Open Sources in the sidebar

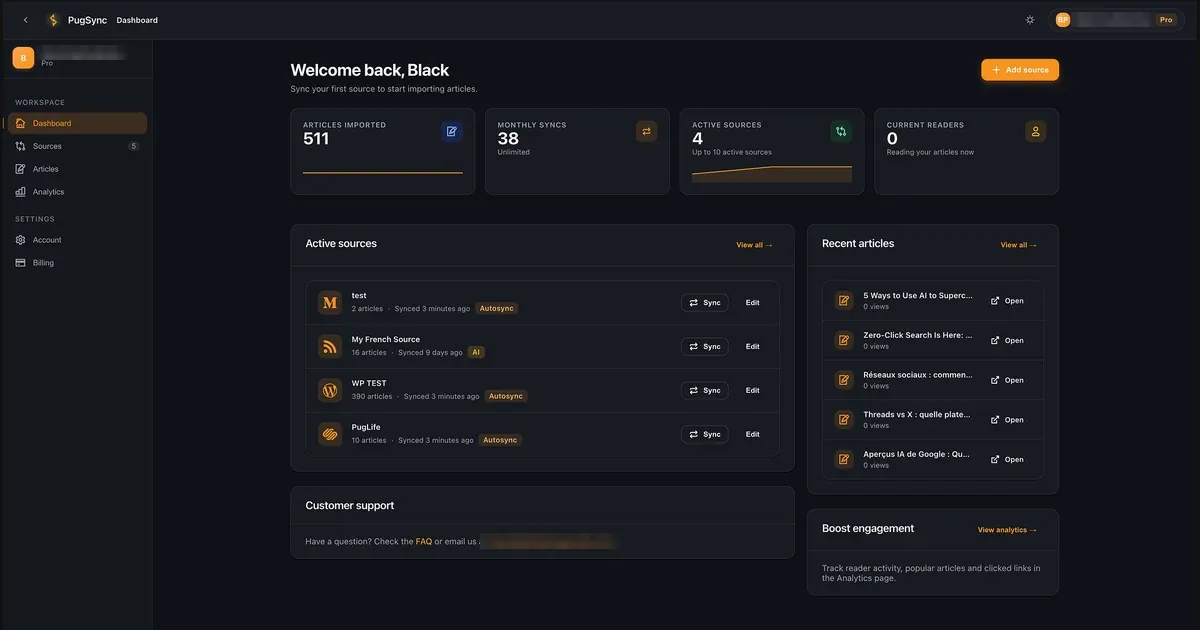[77, 146]
